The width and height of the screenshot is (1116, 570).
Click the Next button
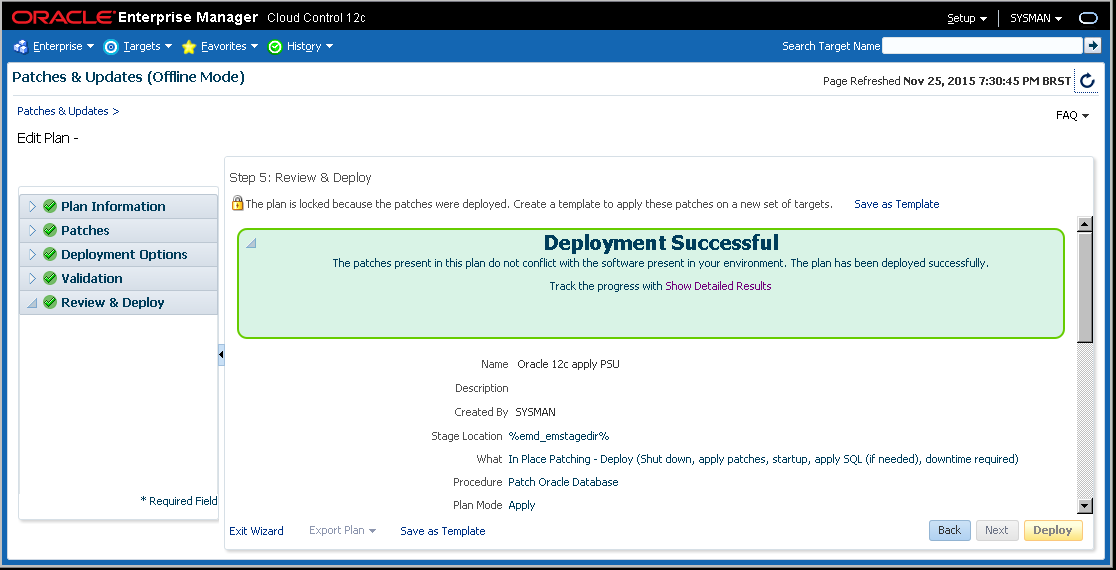(x=996, y=530)
